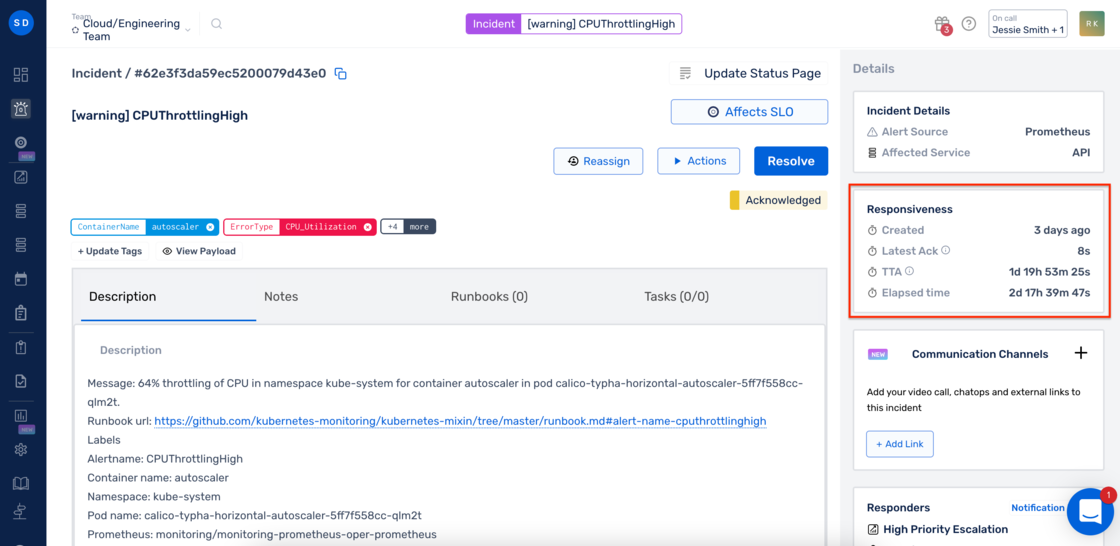Click the Affects SLO button

coord(749,111)
